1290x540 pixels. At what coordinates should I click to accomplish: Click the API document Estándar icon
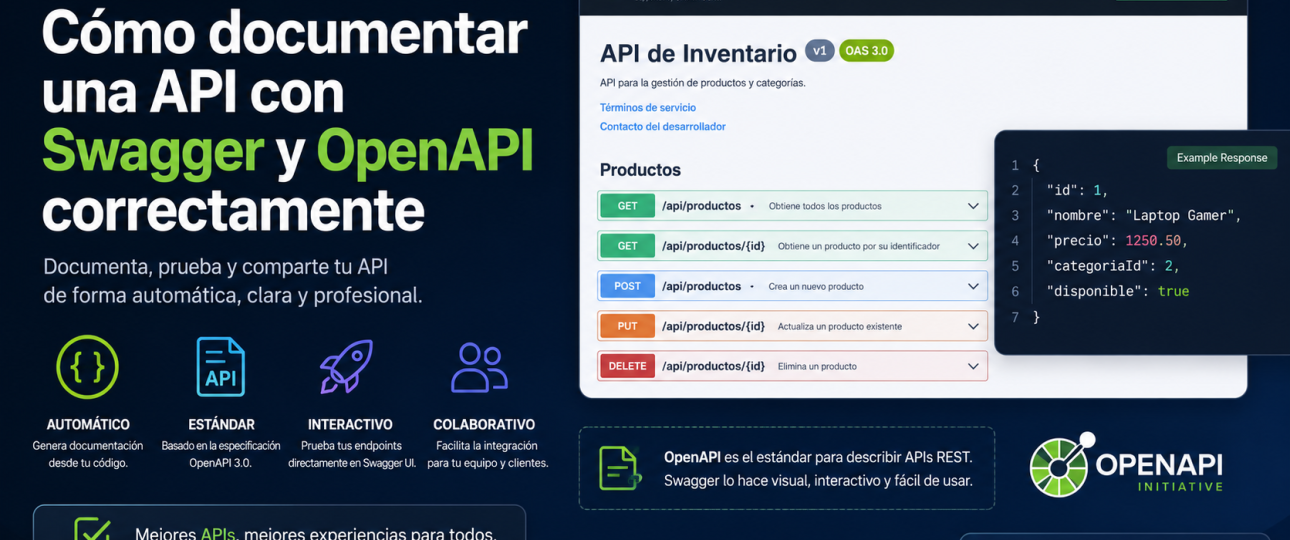click(221, 367)
